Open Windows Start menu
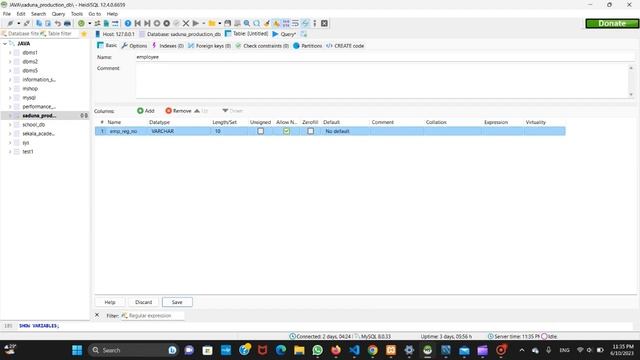The image size is (640, 360). [77, 350]
